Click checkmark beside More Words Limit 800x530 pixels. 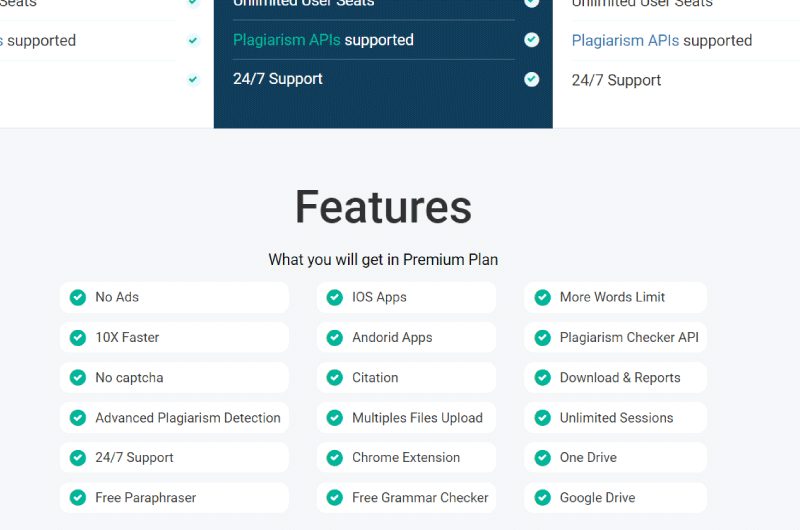543,297
